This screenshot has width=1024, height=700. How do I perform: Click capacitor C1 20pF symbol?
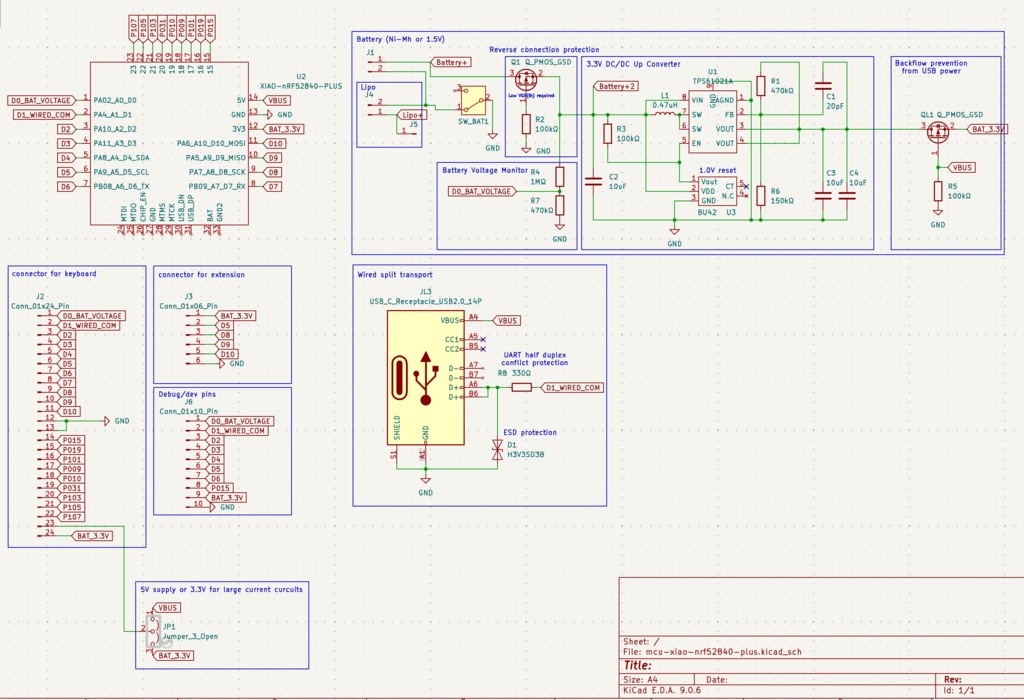click(x=824, y=86)
